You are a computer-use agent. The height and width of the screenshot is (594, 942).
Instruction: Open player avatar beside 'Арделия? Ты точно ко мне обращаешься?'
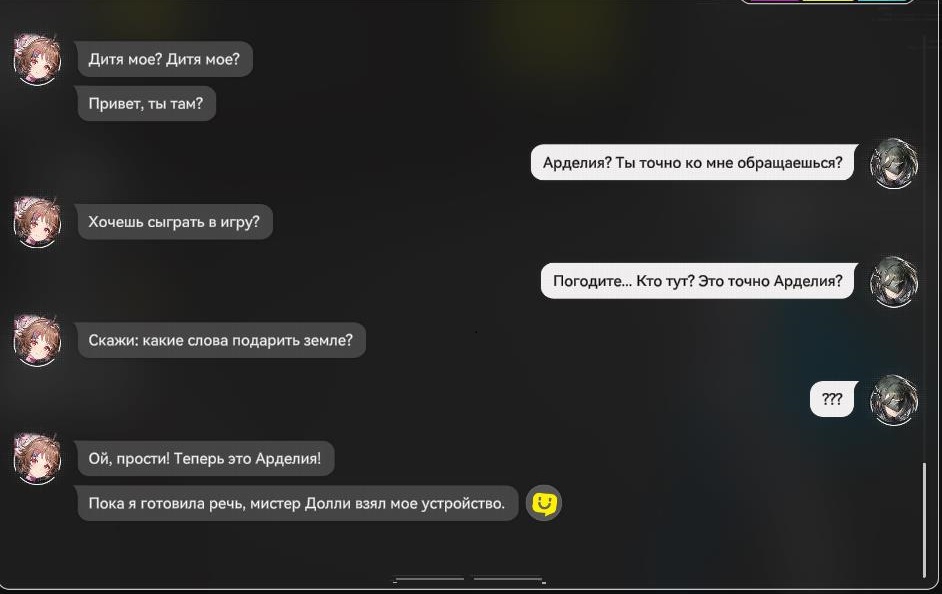(894, 163)
